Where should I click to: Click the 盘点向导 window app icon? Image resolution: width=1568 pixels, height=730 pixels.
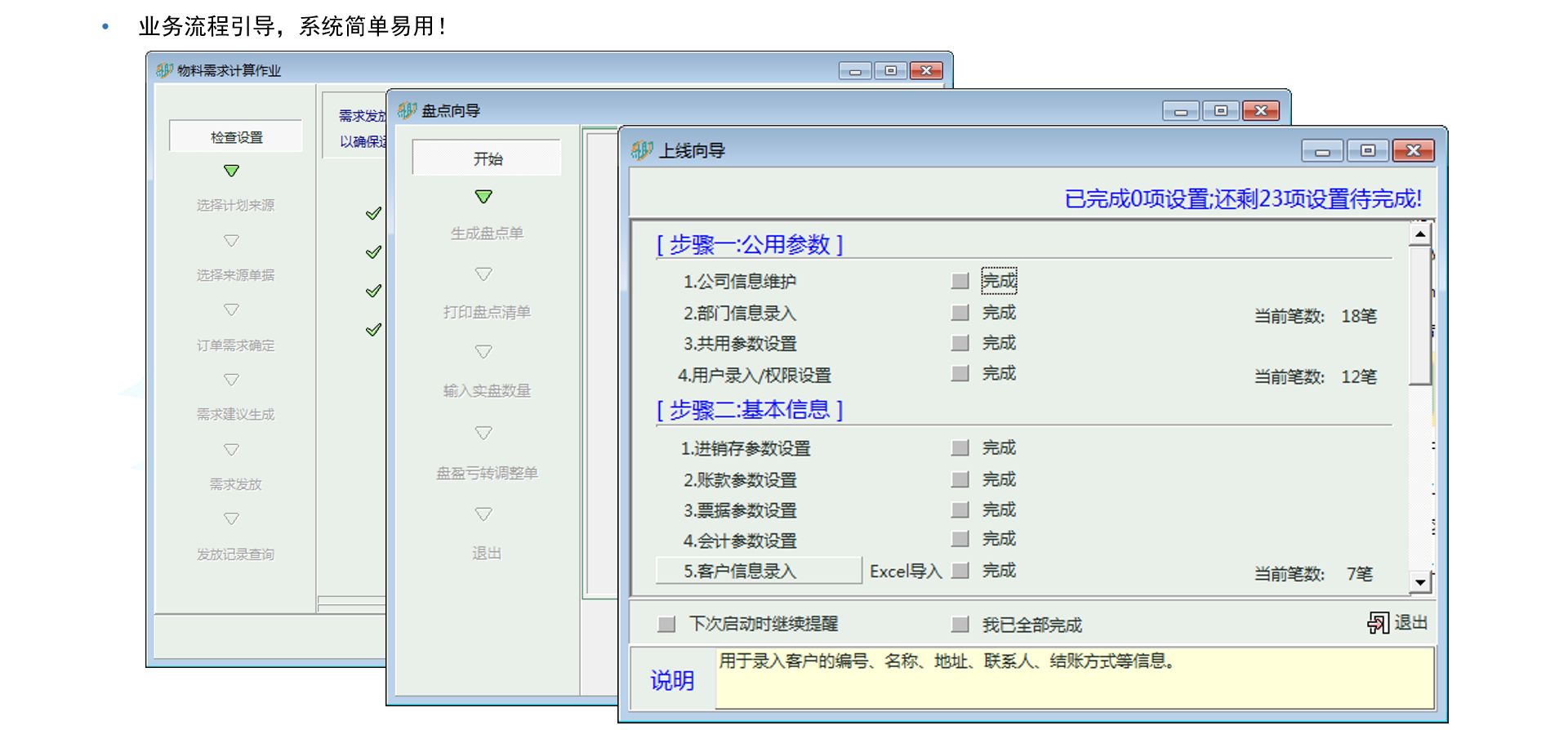[x=407, y=110]
